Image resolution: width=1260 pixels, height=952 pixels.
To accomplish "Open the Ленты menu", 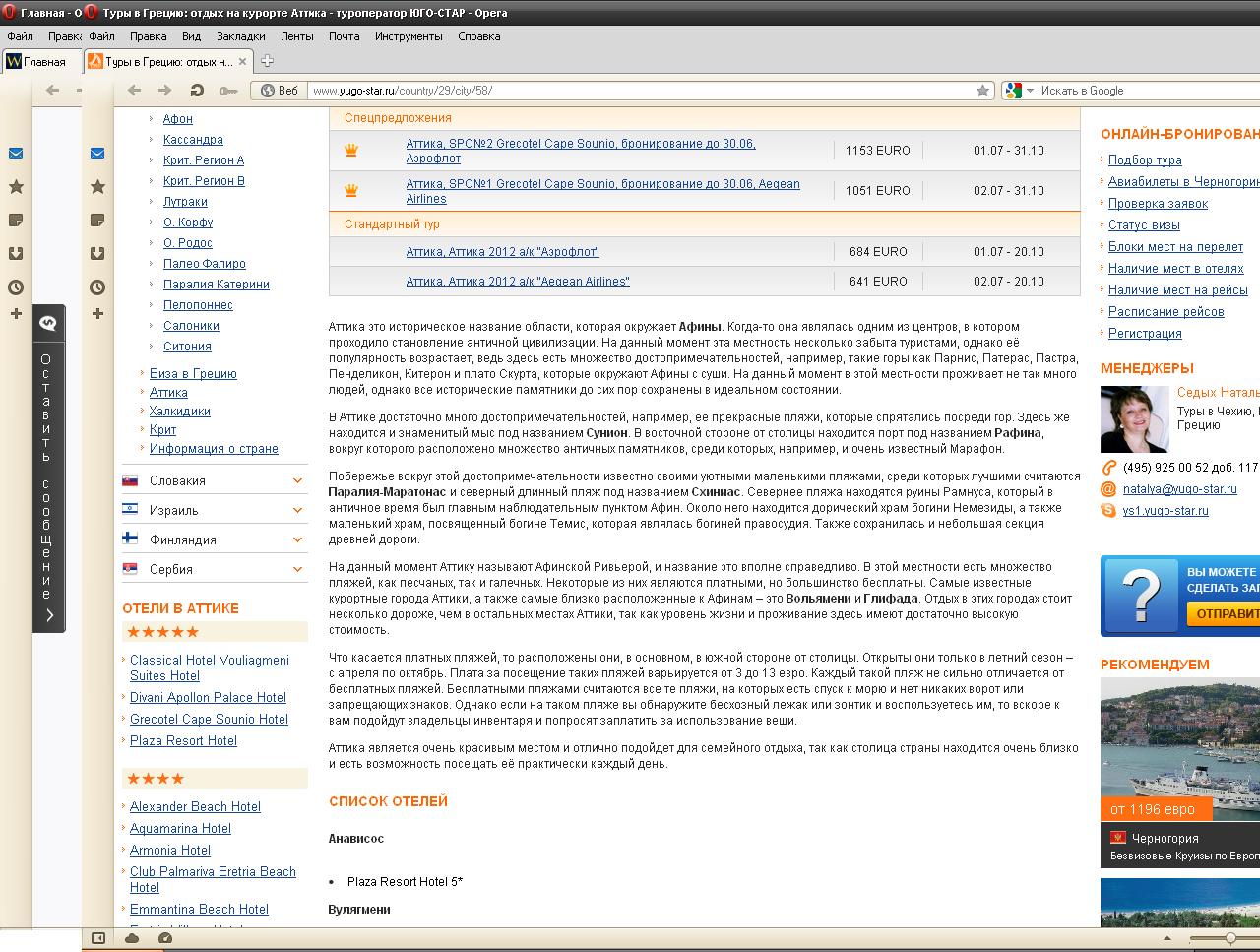I will click(x=297, y=36).
